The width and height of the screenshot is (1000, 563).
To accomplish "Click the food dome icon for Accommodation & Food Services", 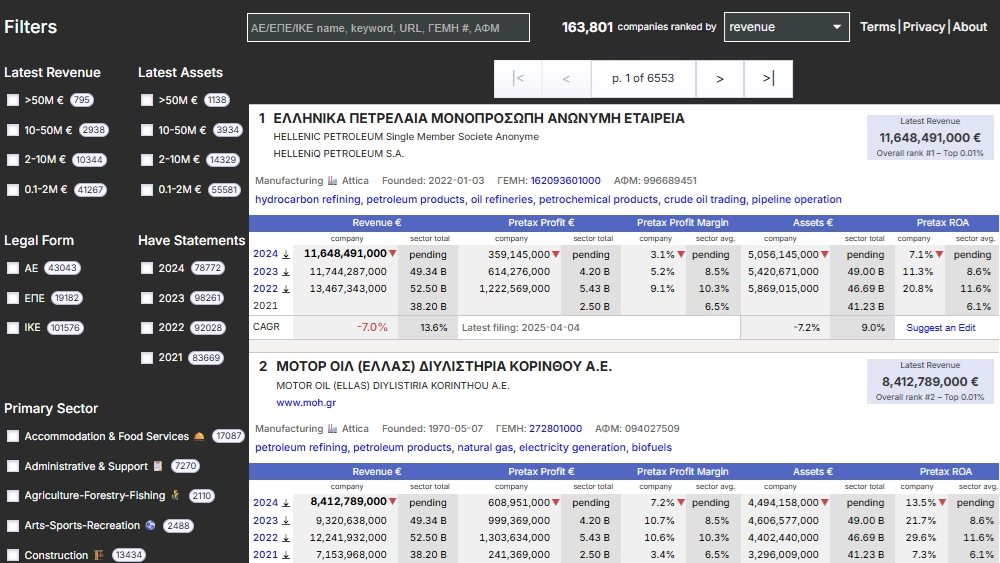I will [200, 437].
